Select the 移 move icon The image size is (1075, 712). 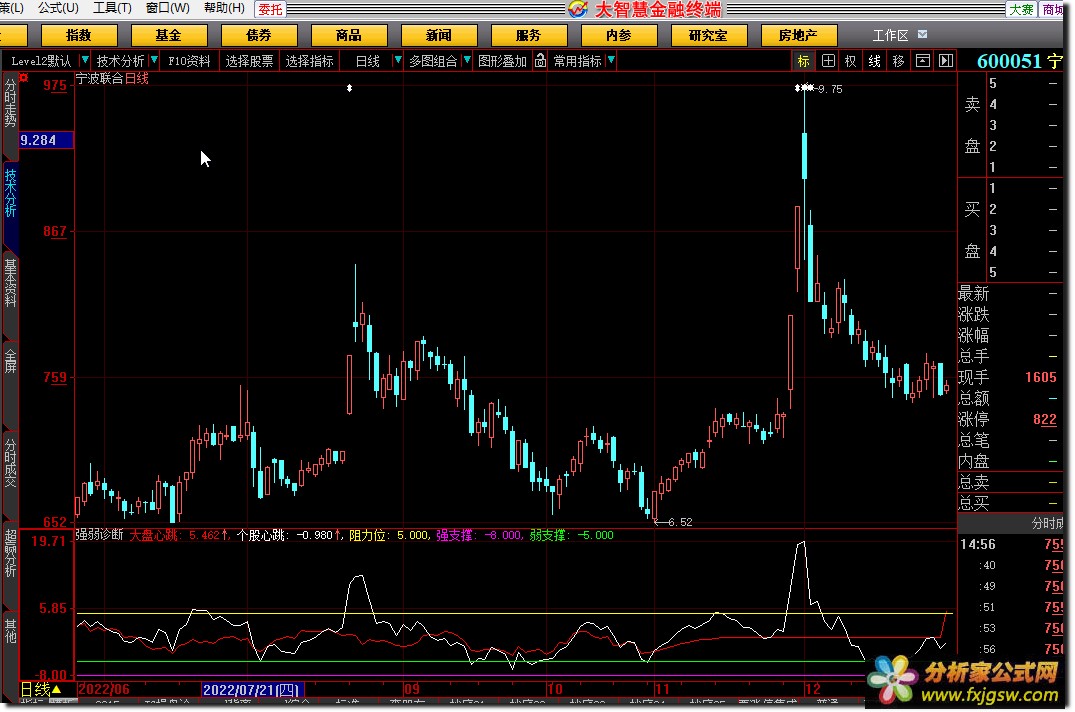click(x=898, y=61)
